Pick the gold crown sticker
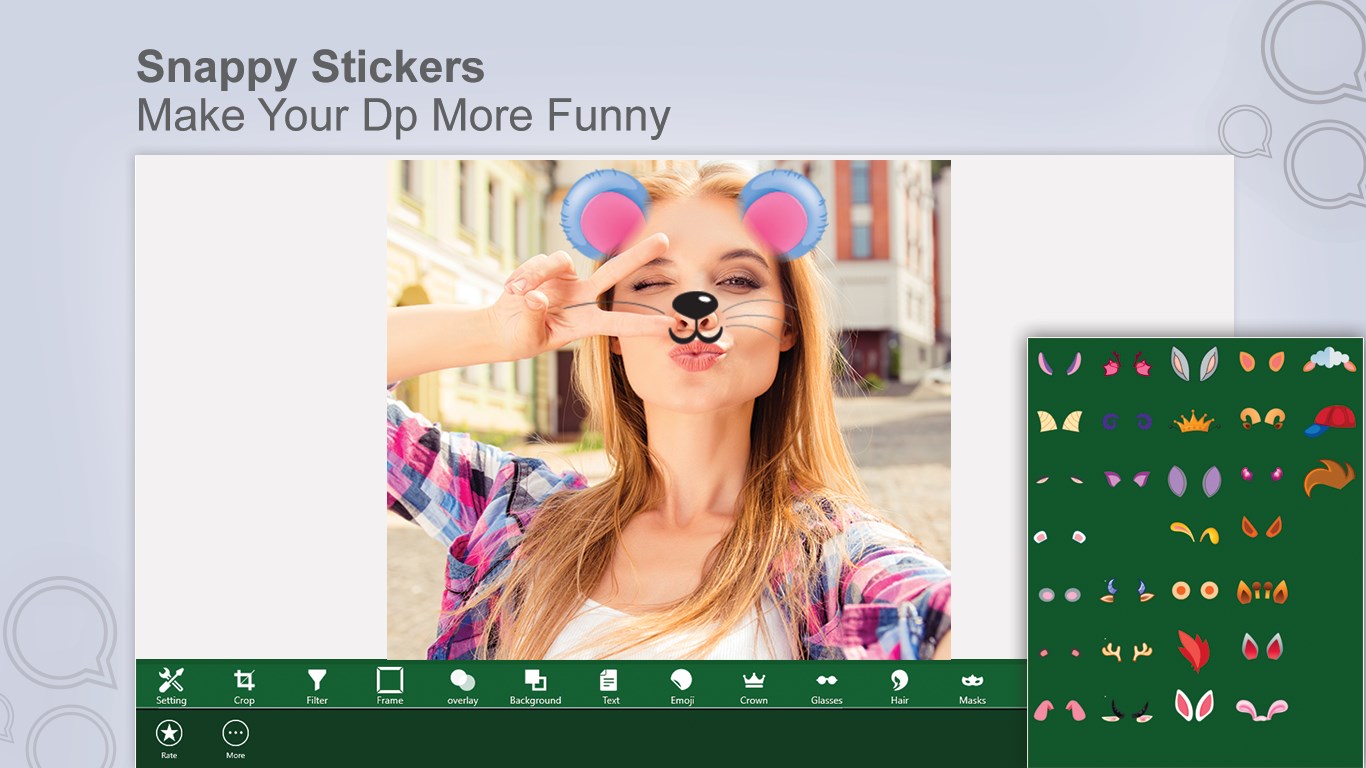1366x768 pixels. pos(1194,422)
